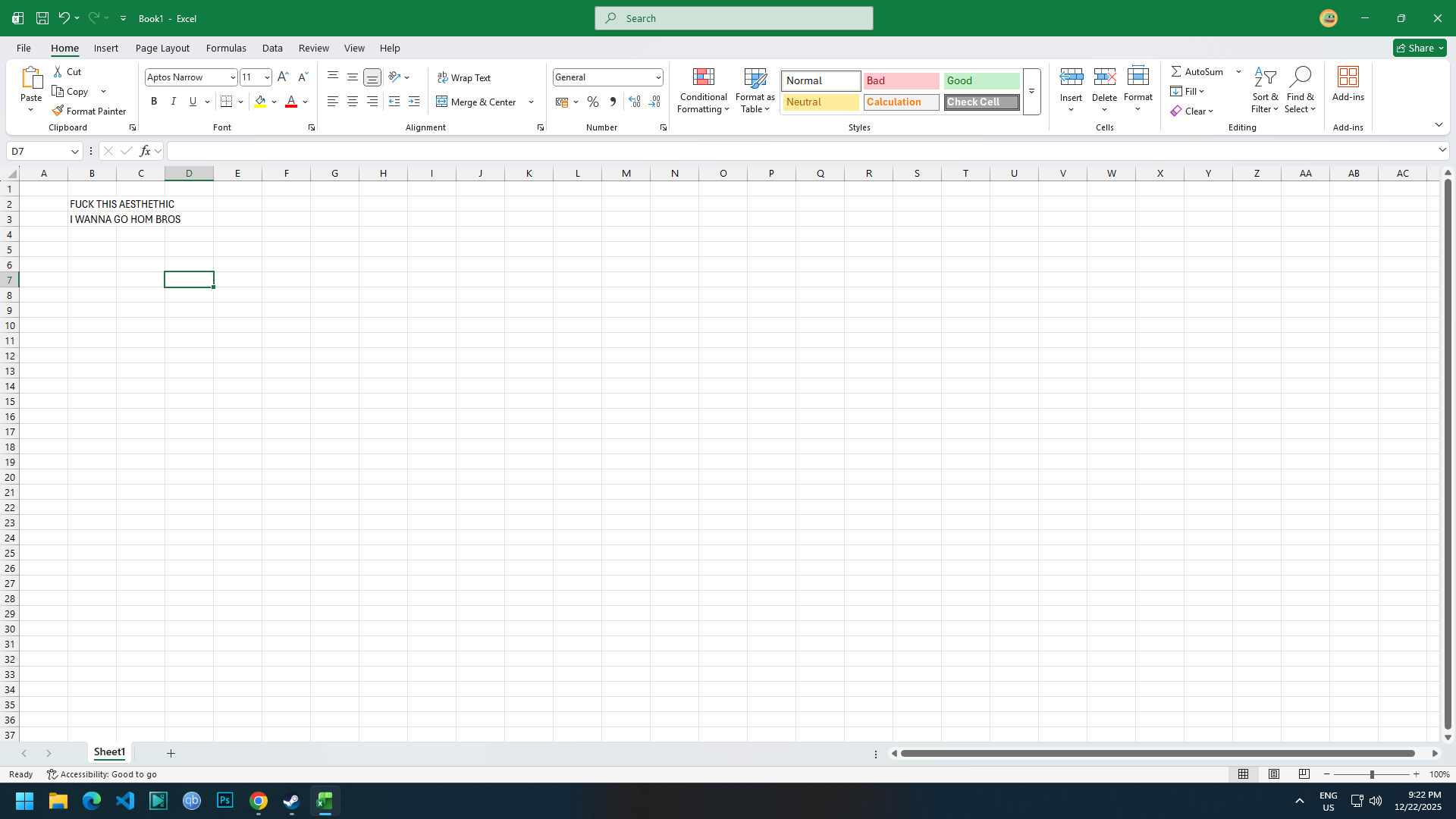Click the Share button

1420,48
